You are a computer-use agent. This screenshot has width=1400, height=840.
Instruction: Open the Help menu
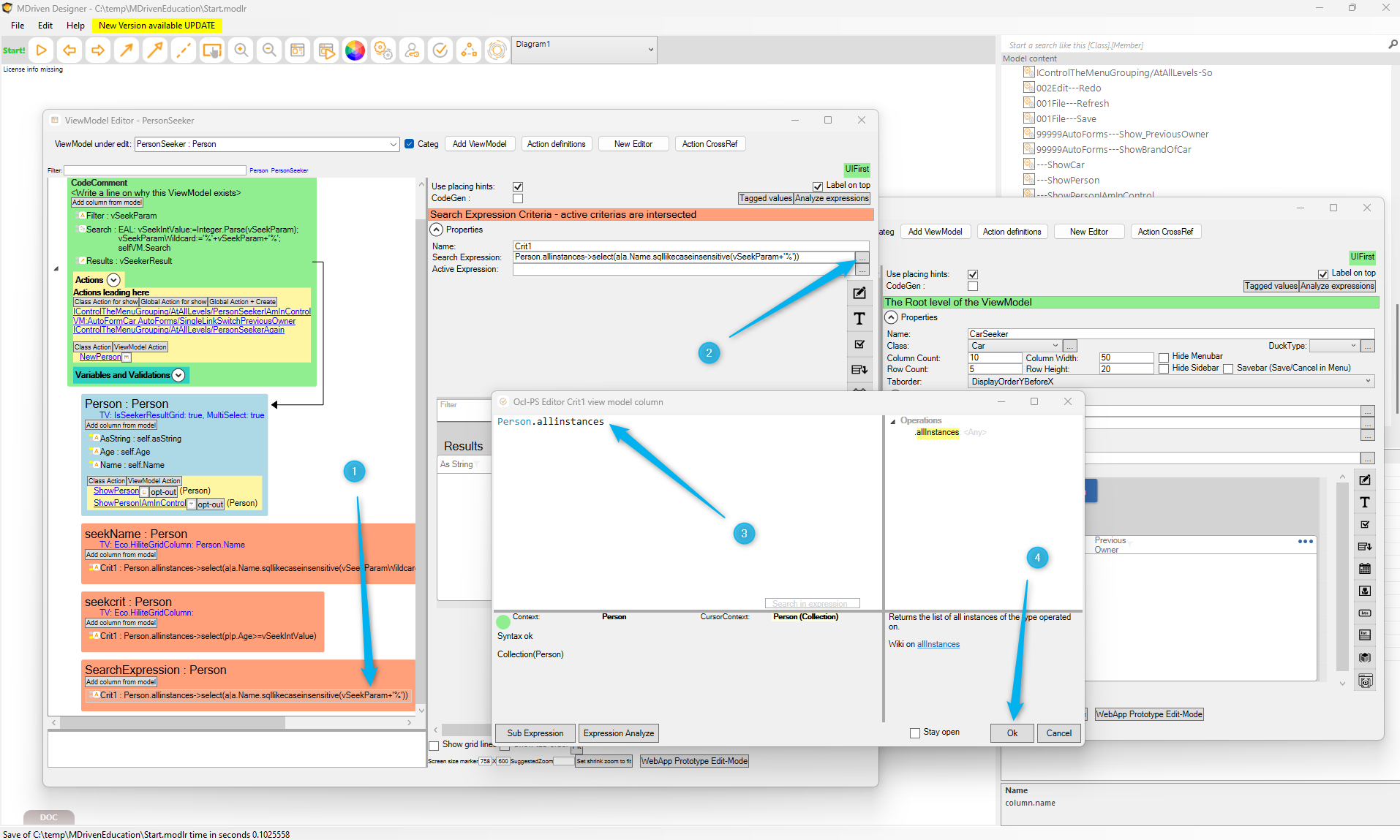pos(75,26)
